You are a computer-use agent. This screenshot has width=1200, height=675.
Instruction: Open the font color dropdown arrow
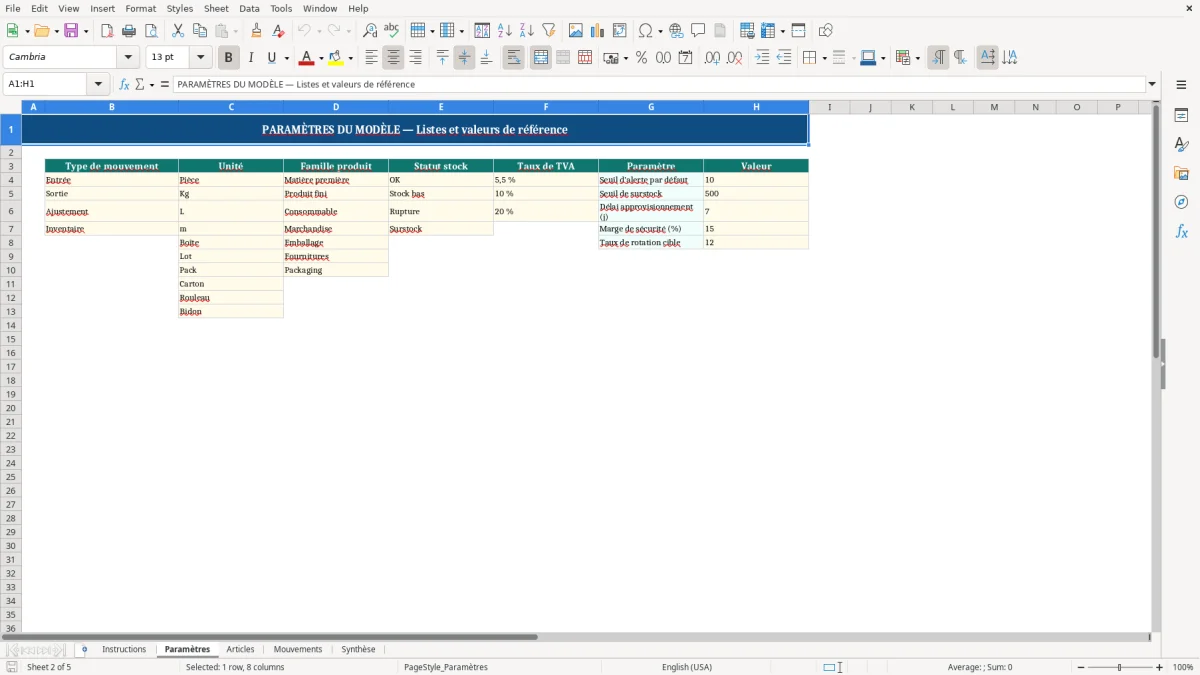pos(321,58)
